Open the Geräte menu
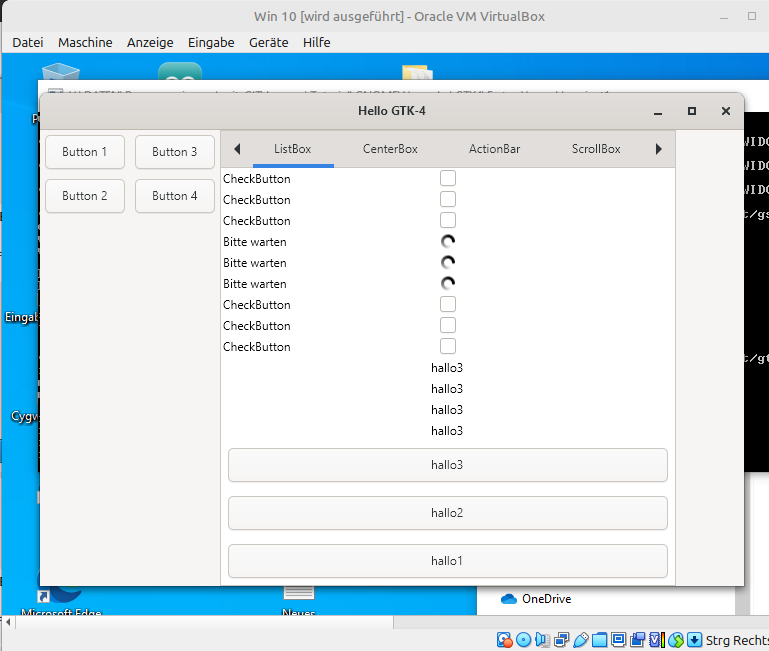 [268, 42]
